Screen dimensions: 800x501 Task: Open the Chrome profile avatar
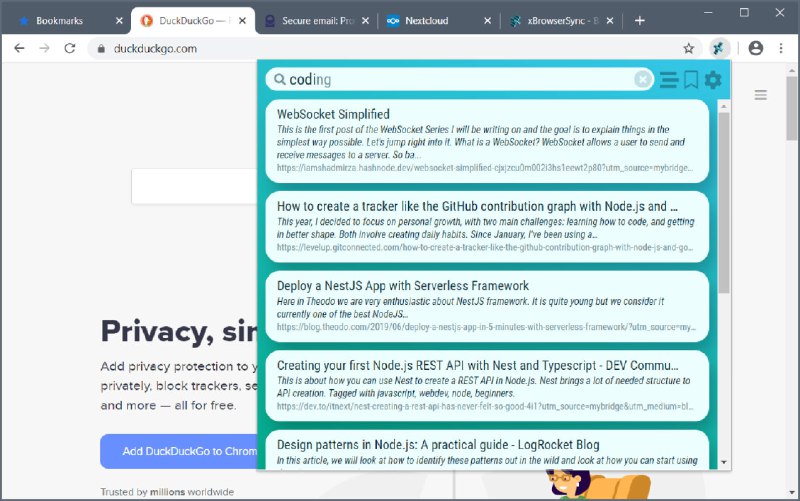point(756,48)
